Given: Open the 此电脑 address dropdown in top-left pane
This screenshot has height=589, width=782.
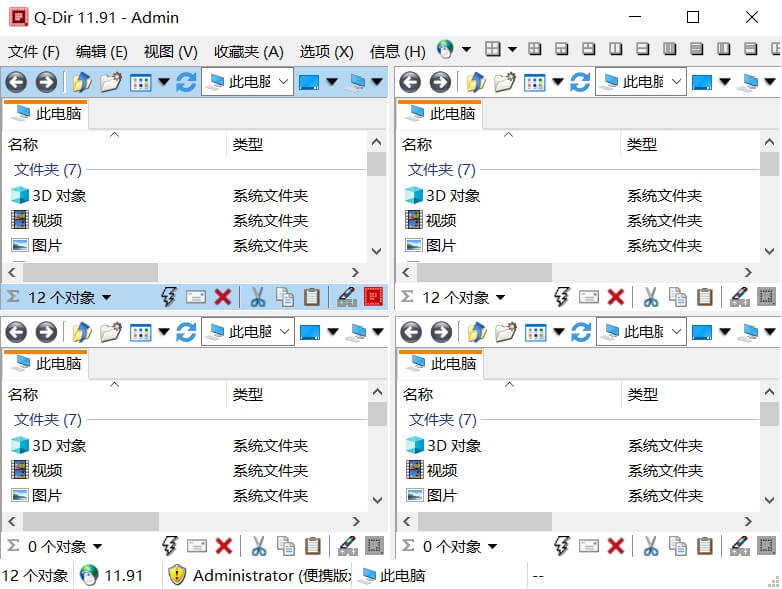Looking at the screenshot, I should (x=283, y=82).
